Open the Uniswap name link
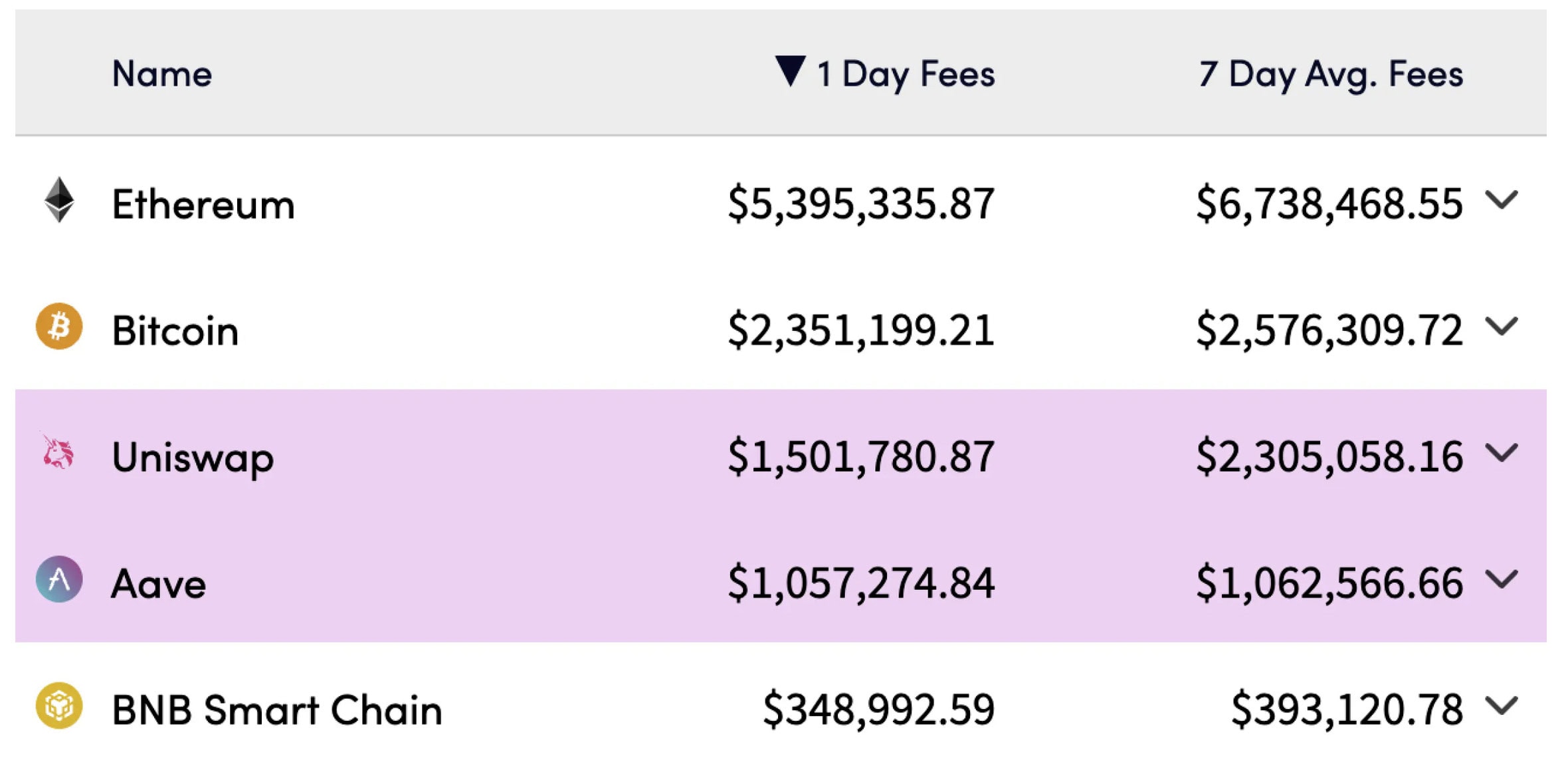This screenshot has height=772, width=1568. coord(193,458)
